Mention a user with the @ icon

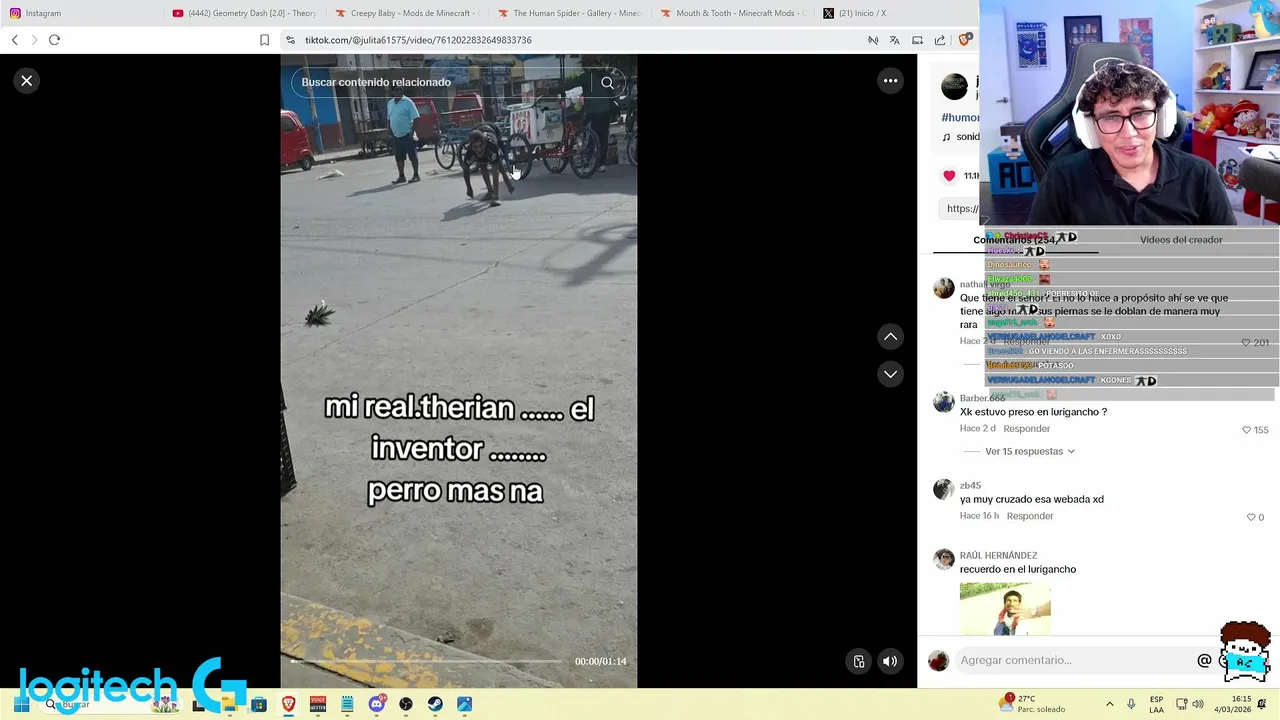pos(1204,660)
